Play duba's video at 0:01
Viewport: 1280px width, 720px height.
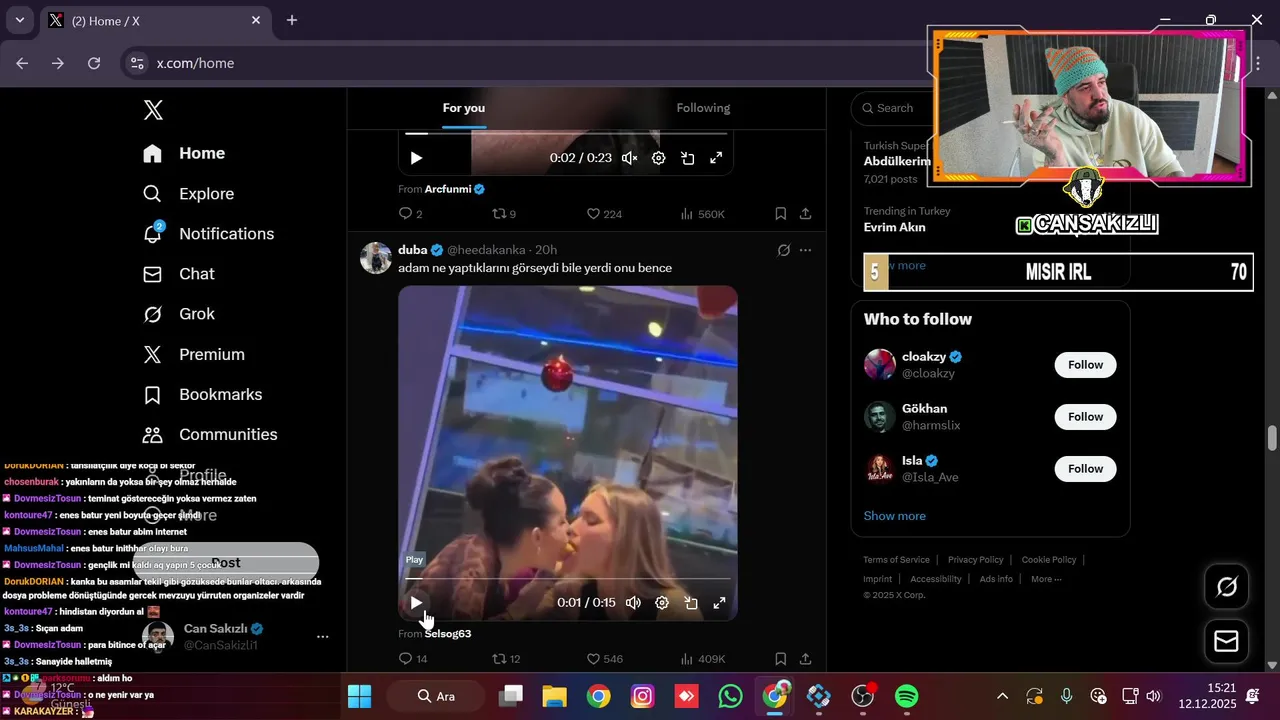tap(416, 603)
